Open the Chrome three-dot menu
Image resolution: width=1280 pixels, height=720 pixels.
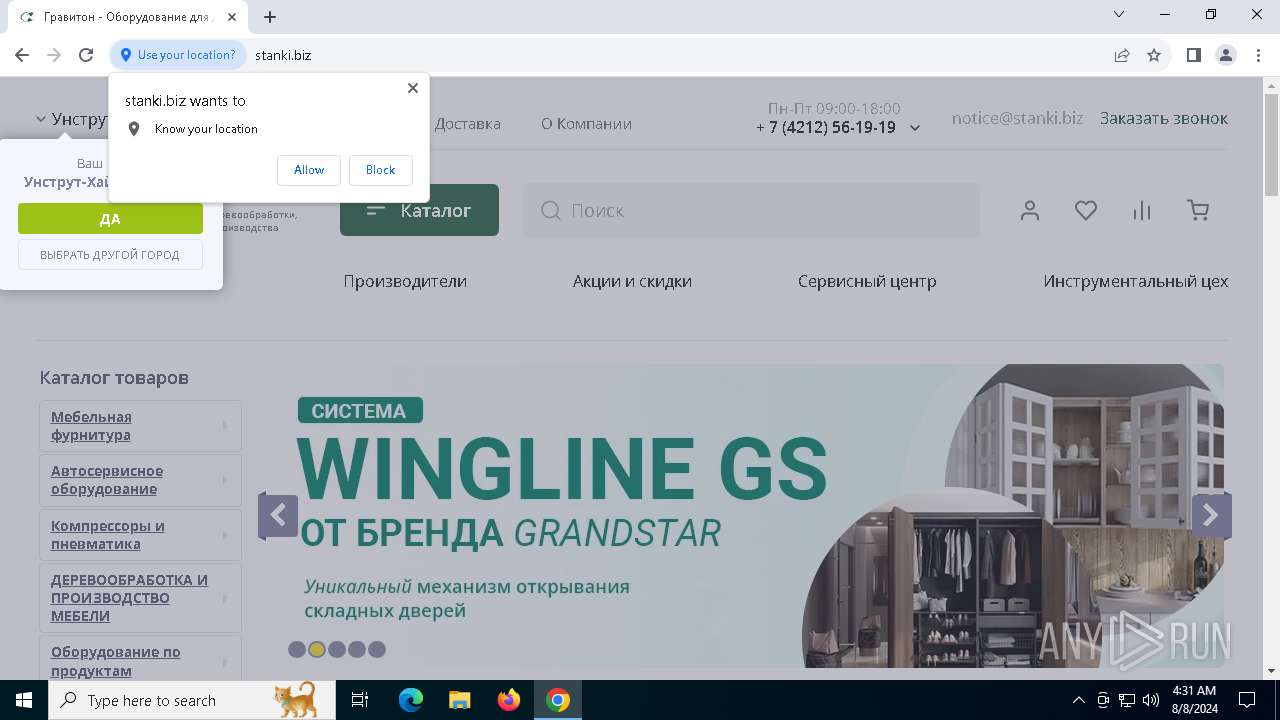pos(1257,55)
